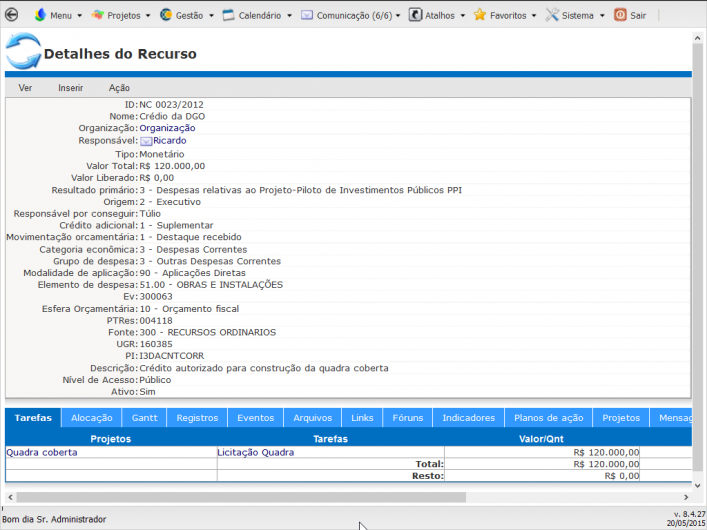Open the Inserir menu
The height and width of the screenshot is (530, 707).
click(70, 88)
